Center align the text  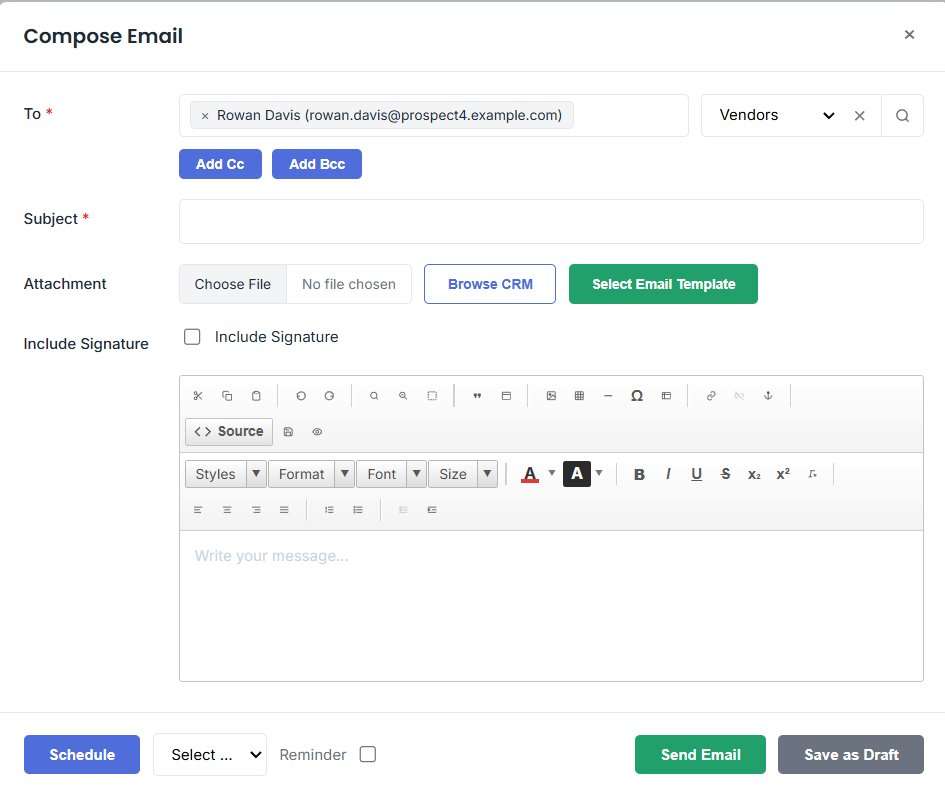[x=227, y=510]
